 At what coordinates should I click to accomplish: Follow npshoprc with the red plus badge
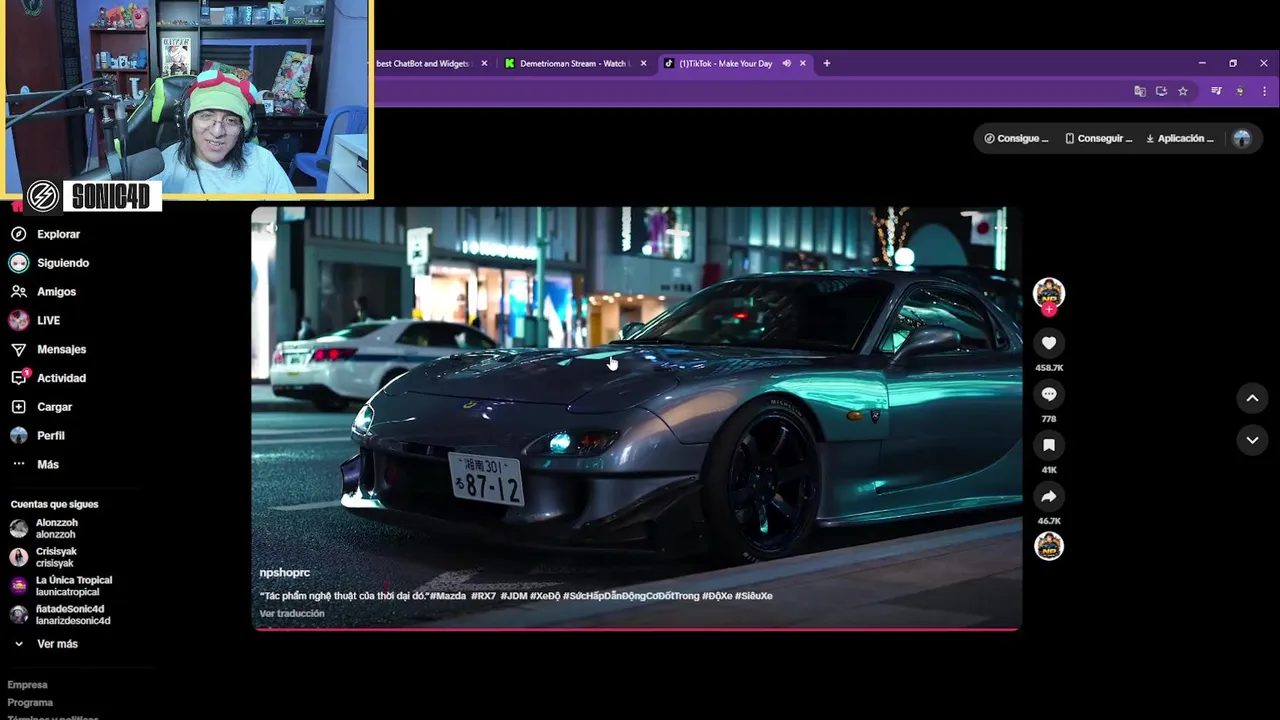click(1049, 310)
